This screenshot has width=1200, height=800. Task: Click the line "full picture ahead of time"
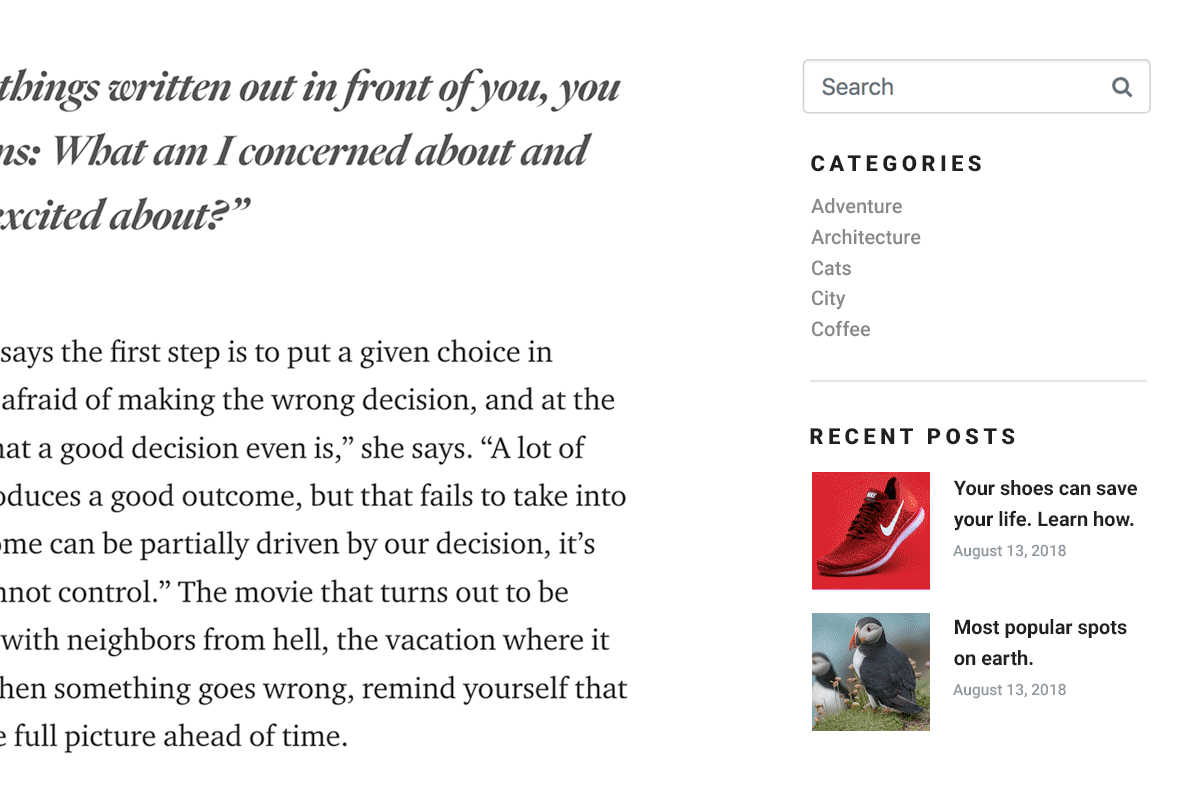pos(174,737)
